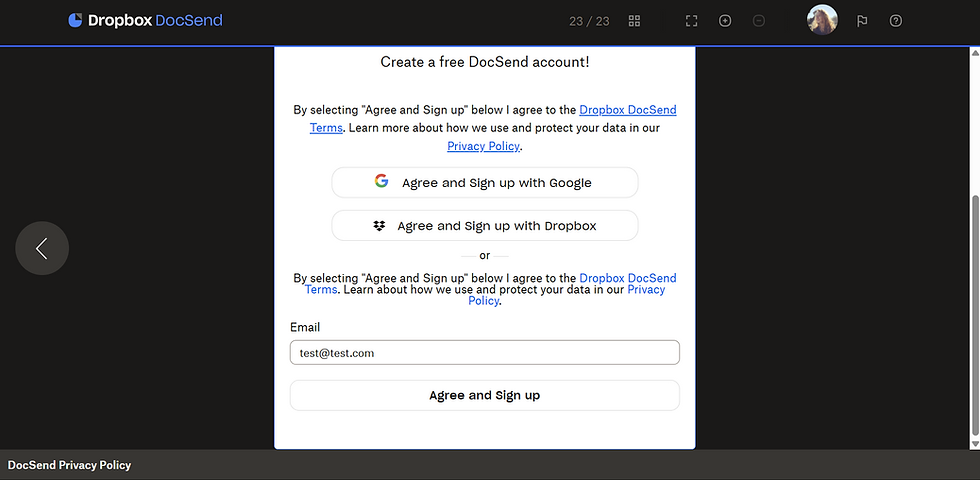
Task: Zoom out with the minus icon
Action: 759,21
